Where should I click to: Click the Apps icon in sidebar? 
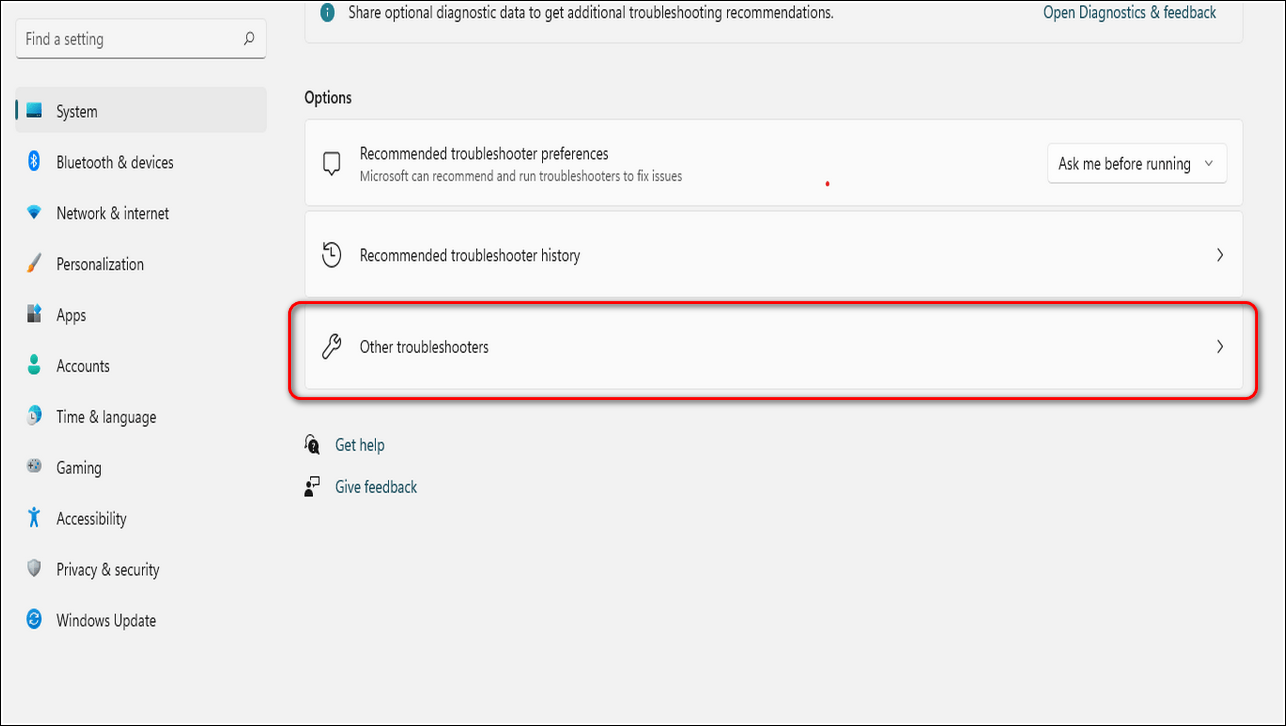click(34, 315)
